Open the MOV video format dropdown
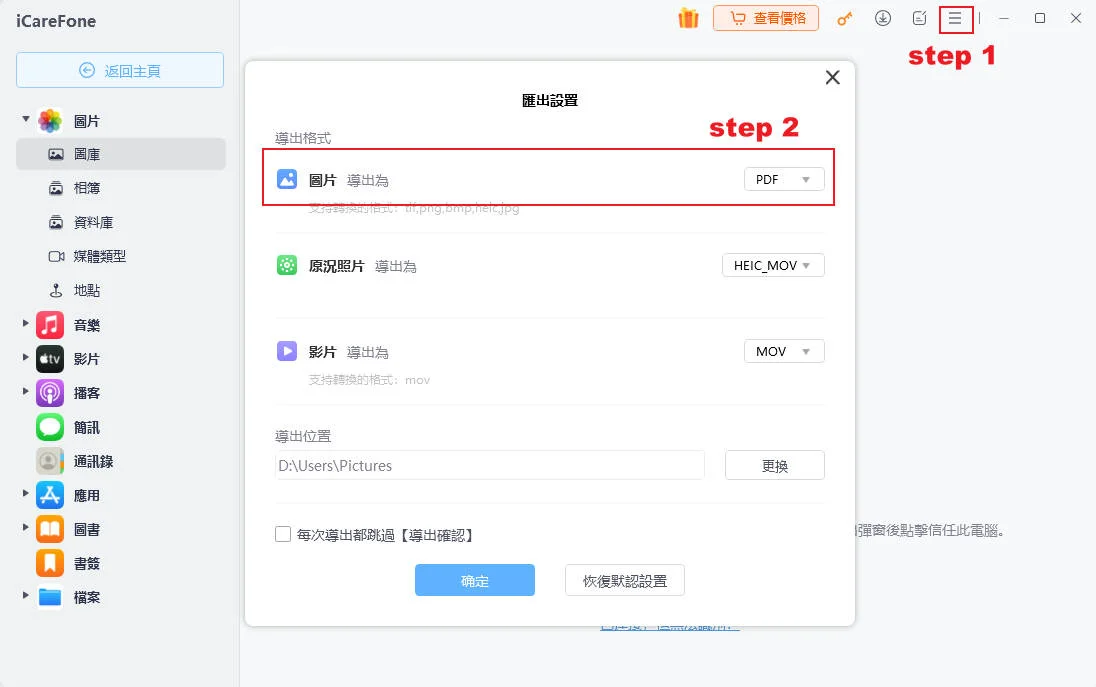Image resolution: width=1096 pixels, height=687 pixels. pyautogui.click(x=784, y=352)
